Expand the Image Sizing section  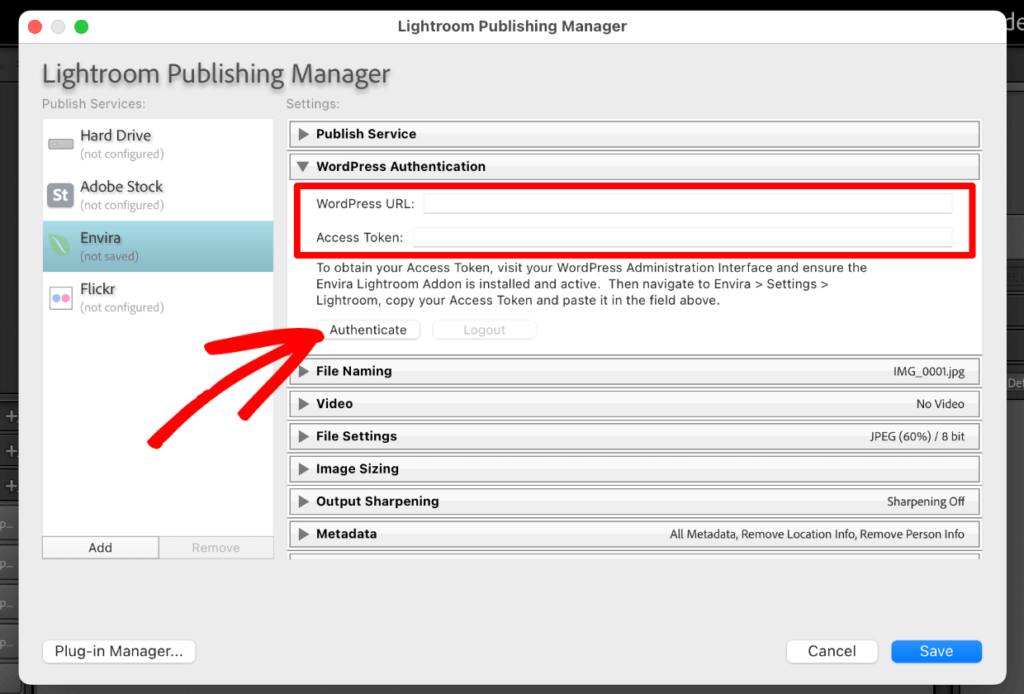coord(303,469)
